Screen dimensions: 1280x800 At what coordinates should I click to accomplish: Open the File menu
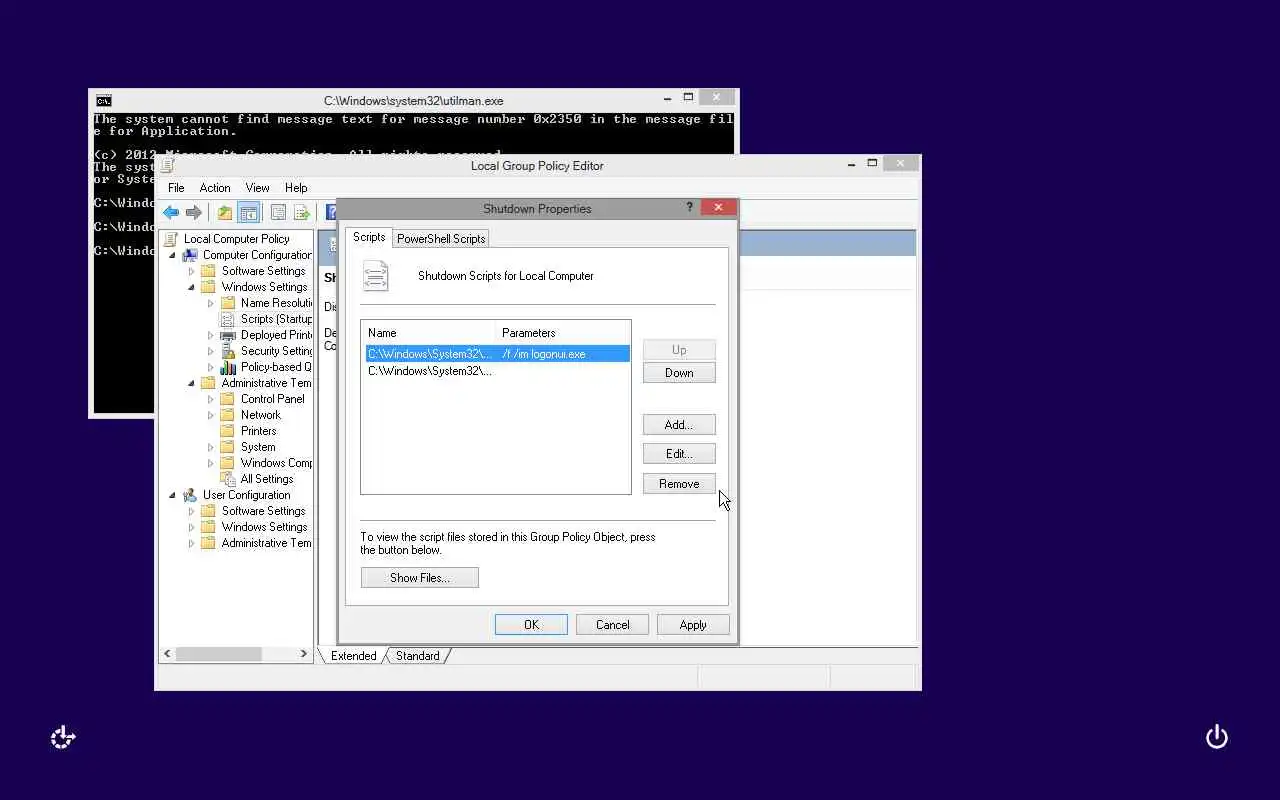coord(176,188)
